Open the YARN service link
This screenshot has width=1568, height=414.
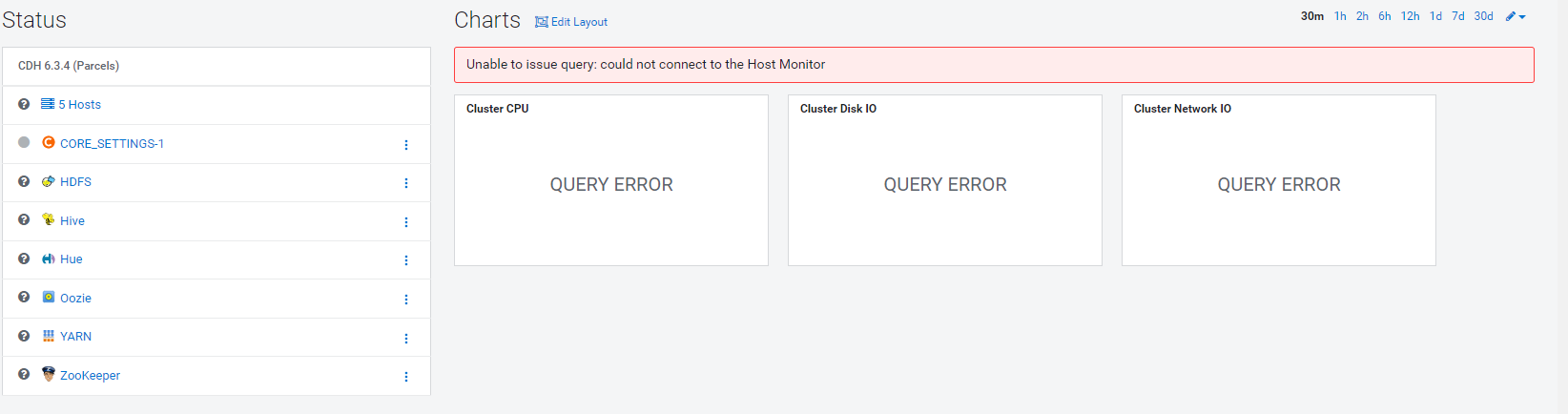click(75, 337)
